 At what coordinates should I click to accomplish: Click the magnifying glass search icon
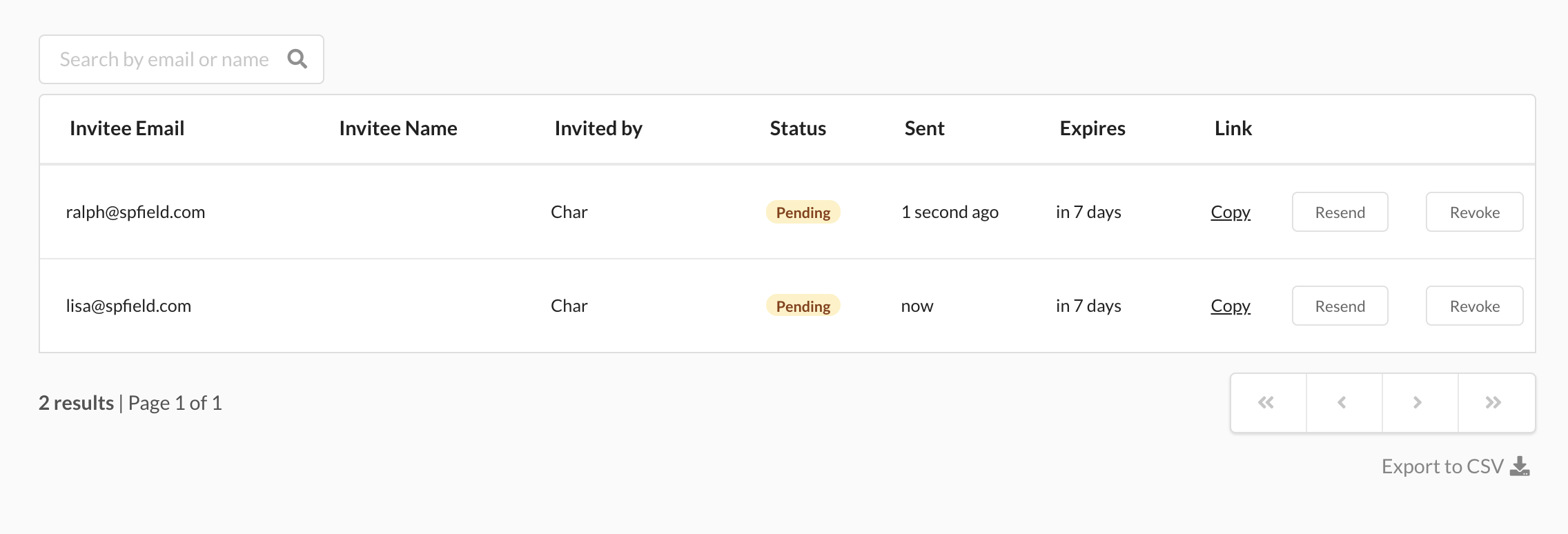tap(297, 59)
